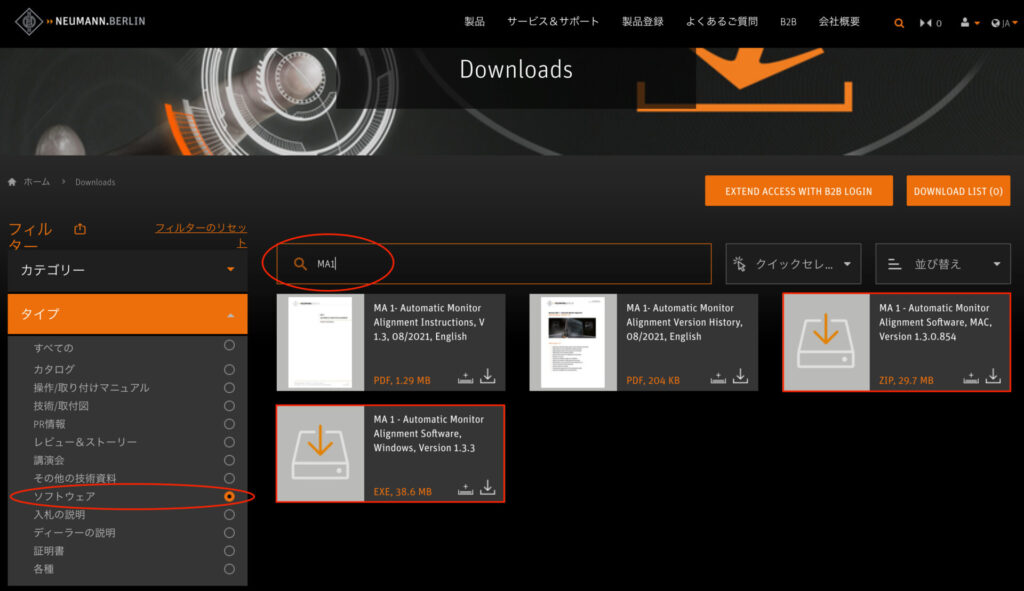The width and height of the screenshot is (1024, 591).
Task: Open site search via the header magnifier icon
Action: [x=899, y=23]
